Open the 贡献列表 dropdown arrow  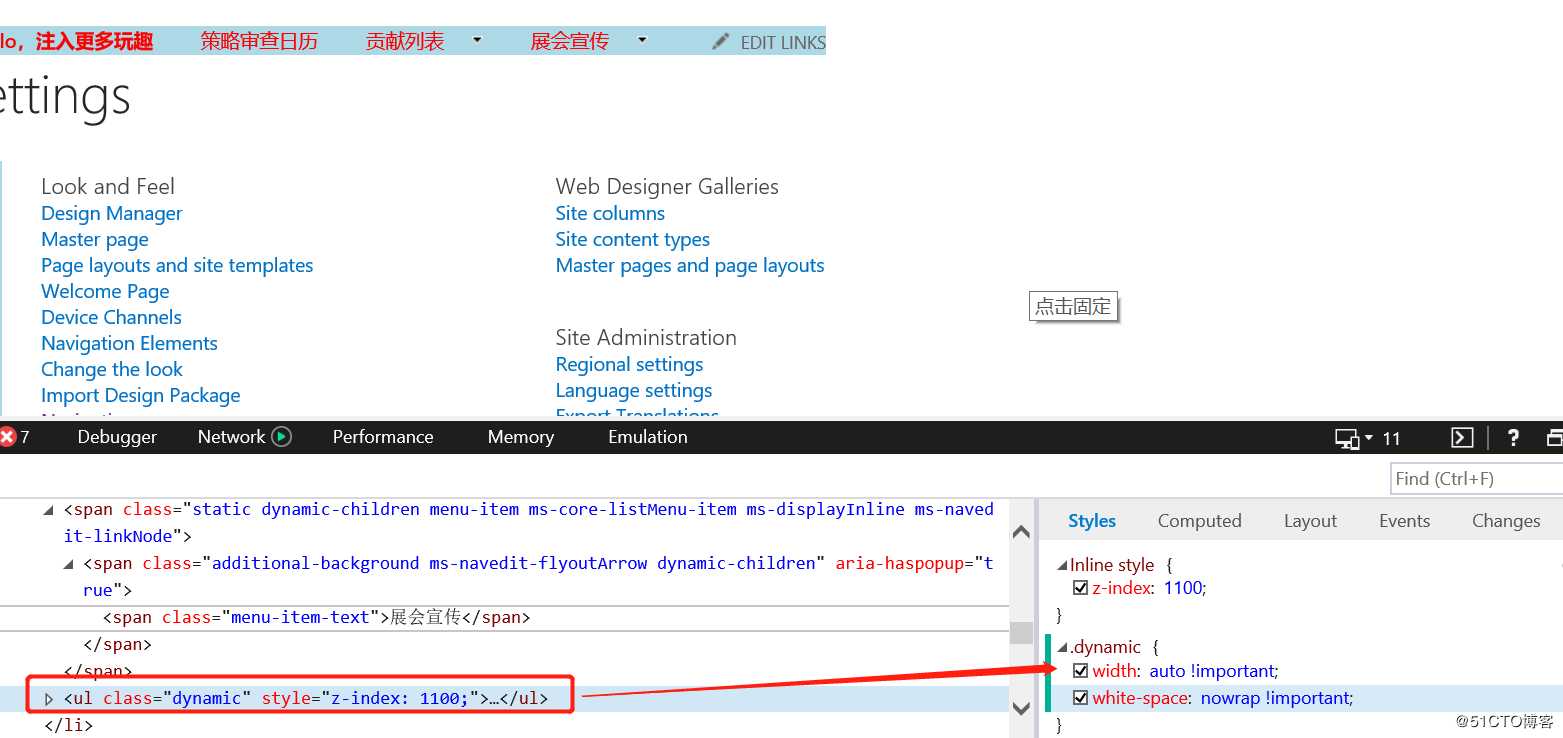click(477, 40)
